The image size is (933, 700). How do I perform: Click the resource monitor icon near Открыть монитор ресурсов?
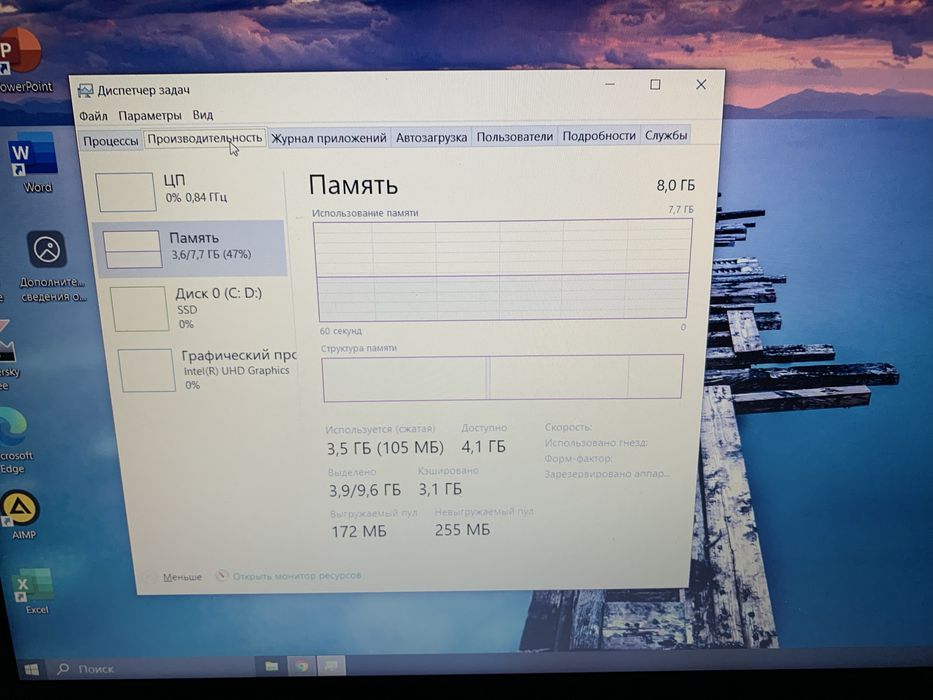click(x=221, y=576)
